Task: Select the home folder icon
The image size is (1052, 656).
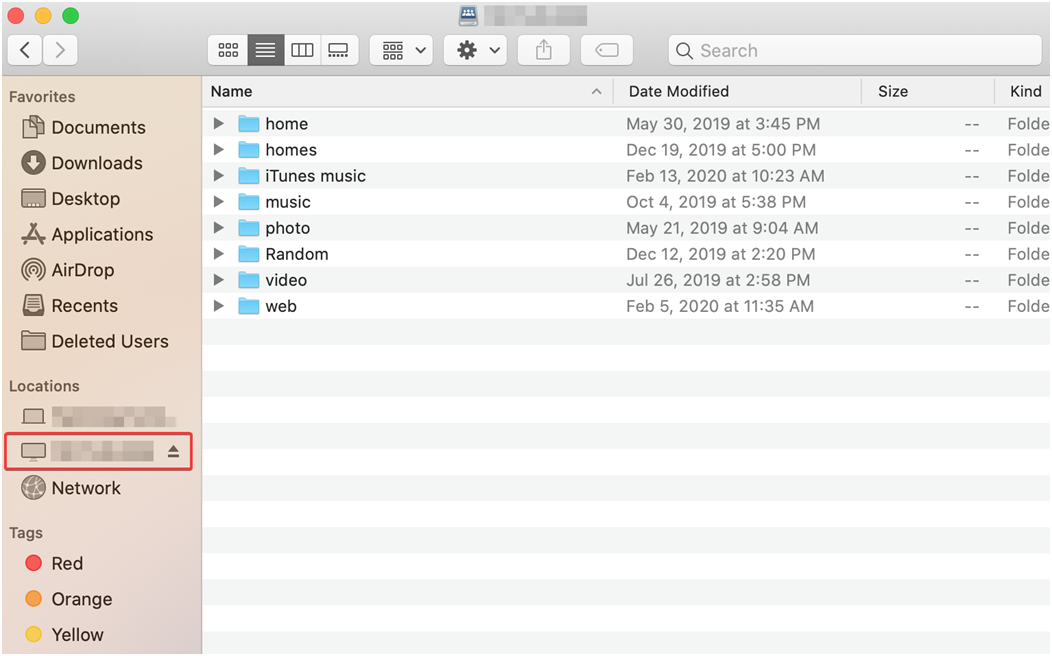Action: 249,123
